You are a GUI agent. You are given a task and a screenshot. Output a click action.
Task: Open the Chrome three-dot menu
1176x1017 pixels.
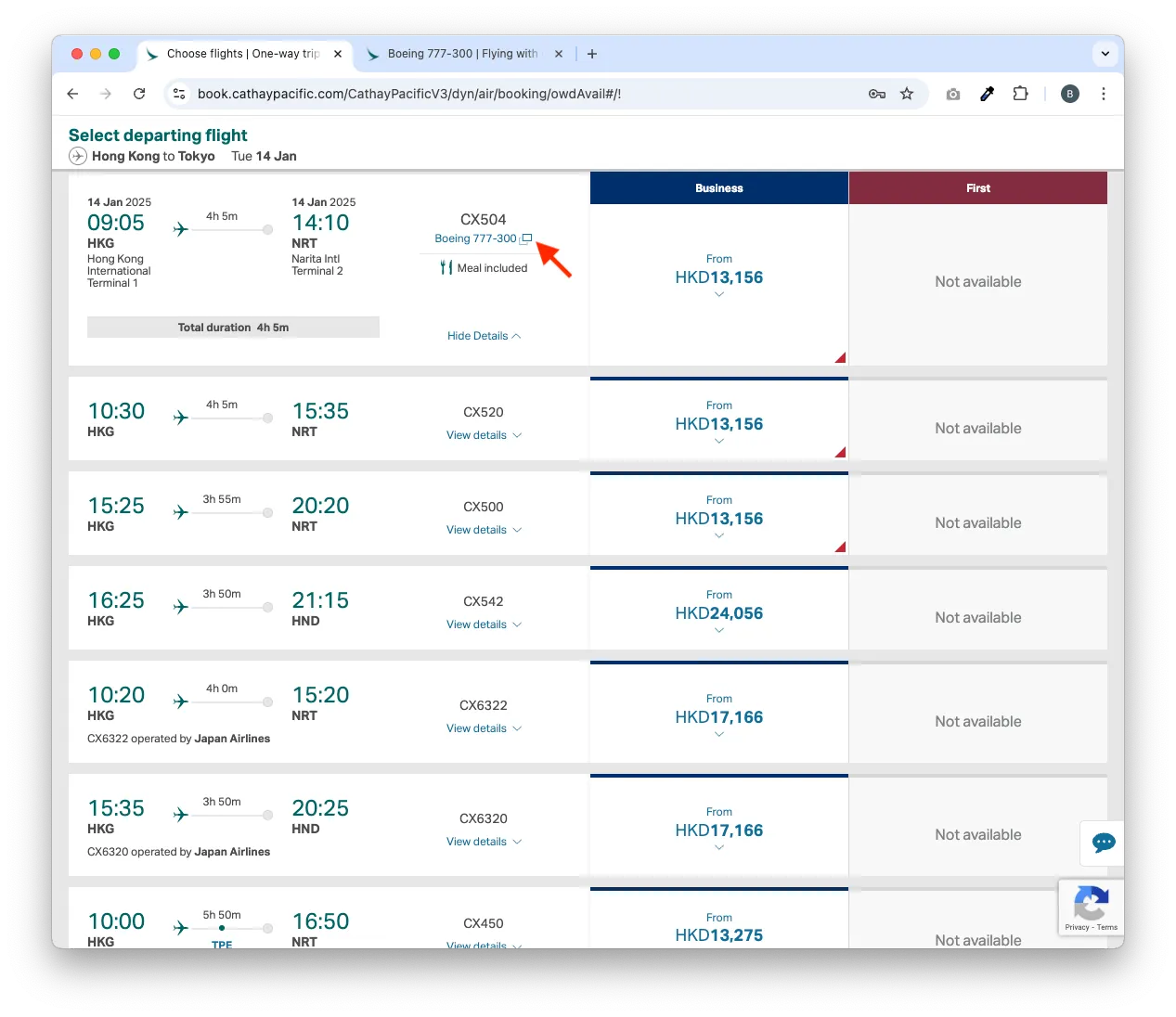click(1103, 94)
